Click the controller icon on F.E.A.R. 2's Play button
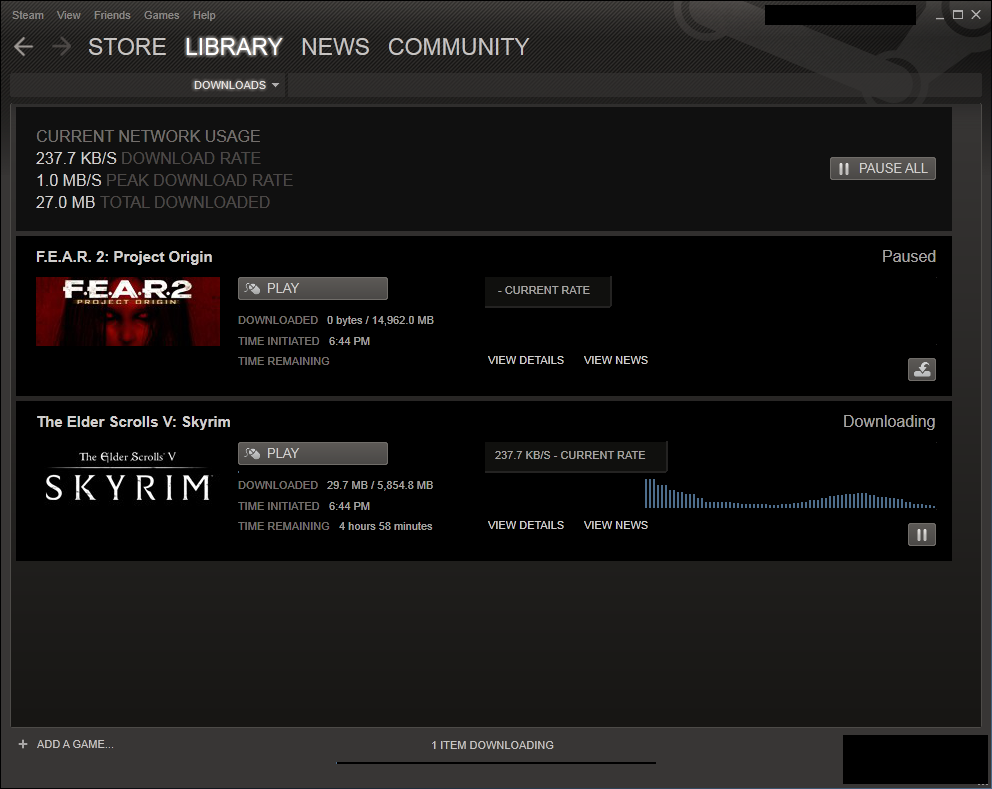The width and height of the screenshot is (992, 789). [x=252, y=288]
